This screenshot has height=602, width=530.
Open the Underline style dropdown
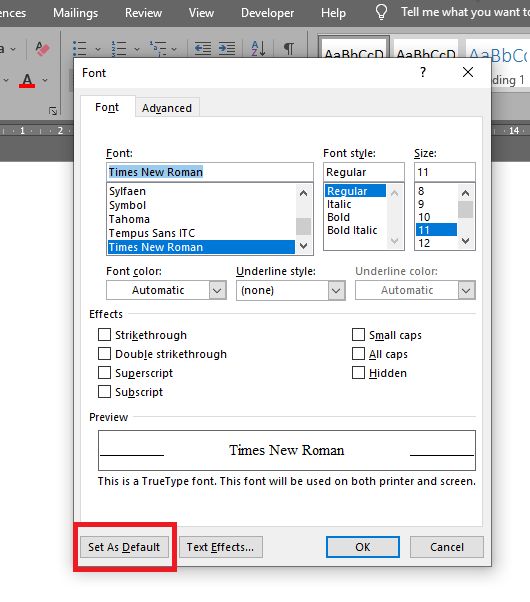tap(291, 290)
